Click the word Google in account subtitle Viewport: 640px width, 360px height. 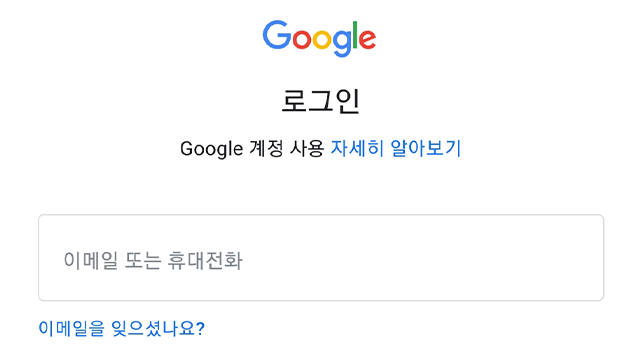click(211, 149)
